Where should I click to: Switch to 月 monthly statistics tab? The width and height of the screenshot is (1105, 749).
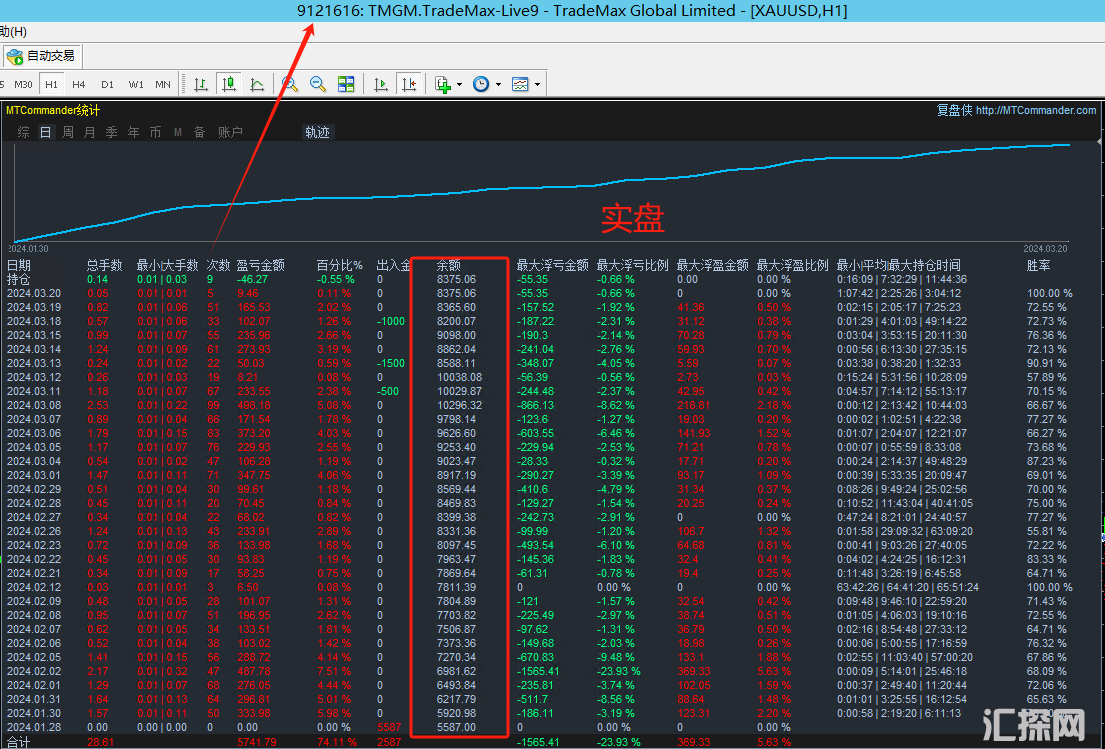click(x=89, y=132)
